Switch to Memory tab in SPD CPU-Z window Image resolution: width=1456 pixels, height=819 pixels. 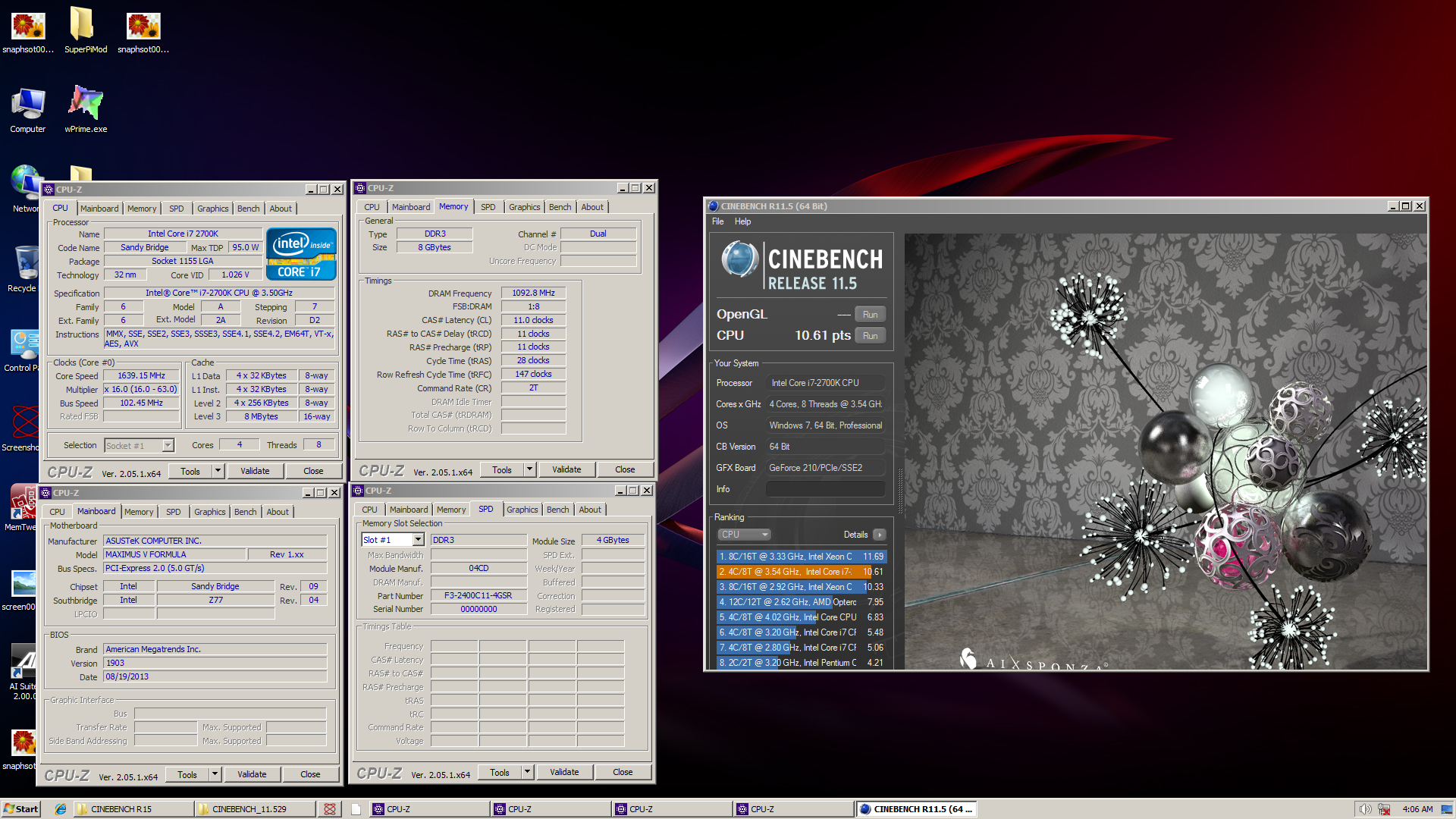coord(451,510)
